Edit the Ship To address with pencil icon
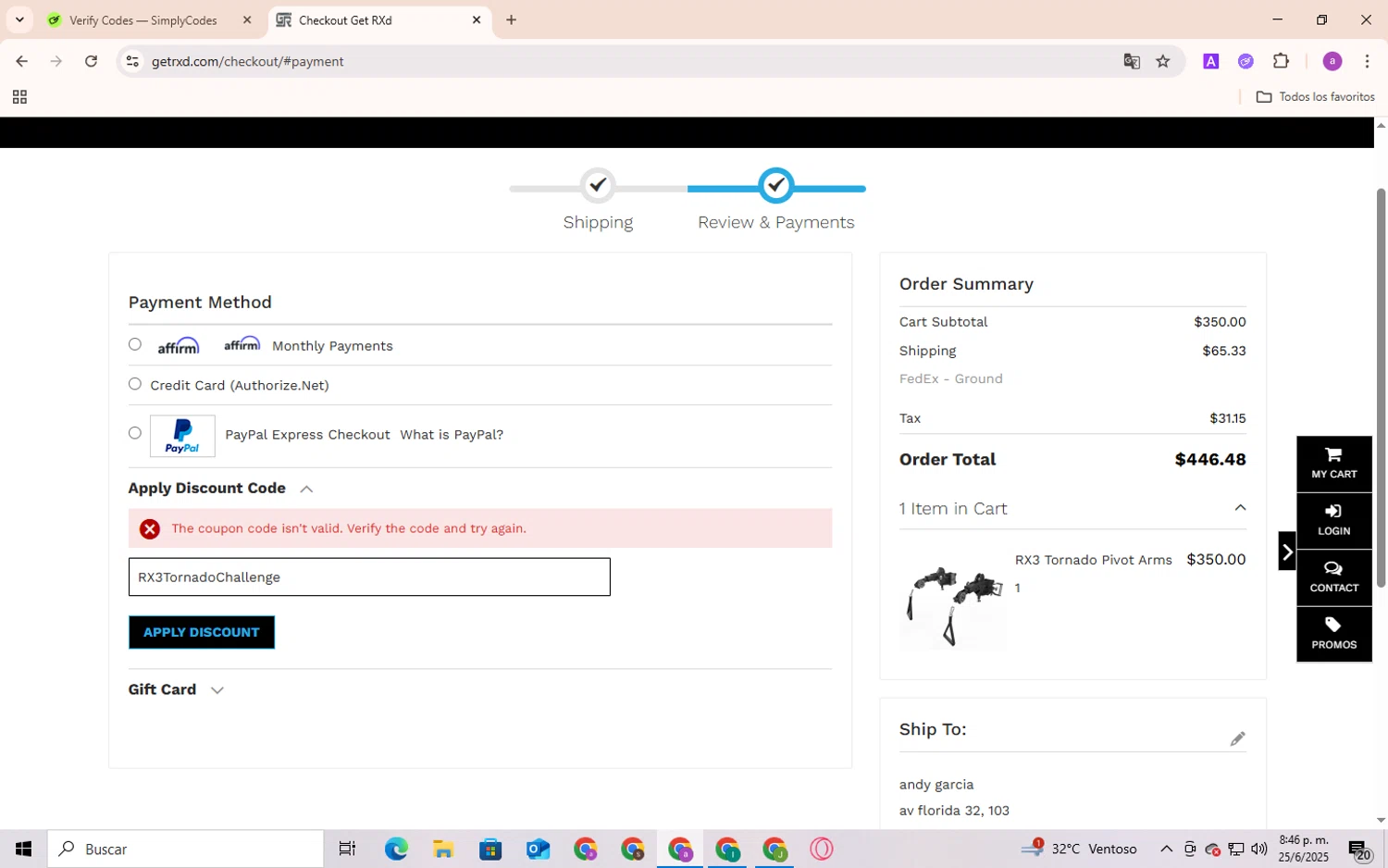This screenshot has height=868, width=1388. [1237, 738]
